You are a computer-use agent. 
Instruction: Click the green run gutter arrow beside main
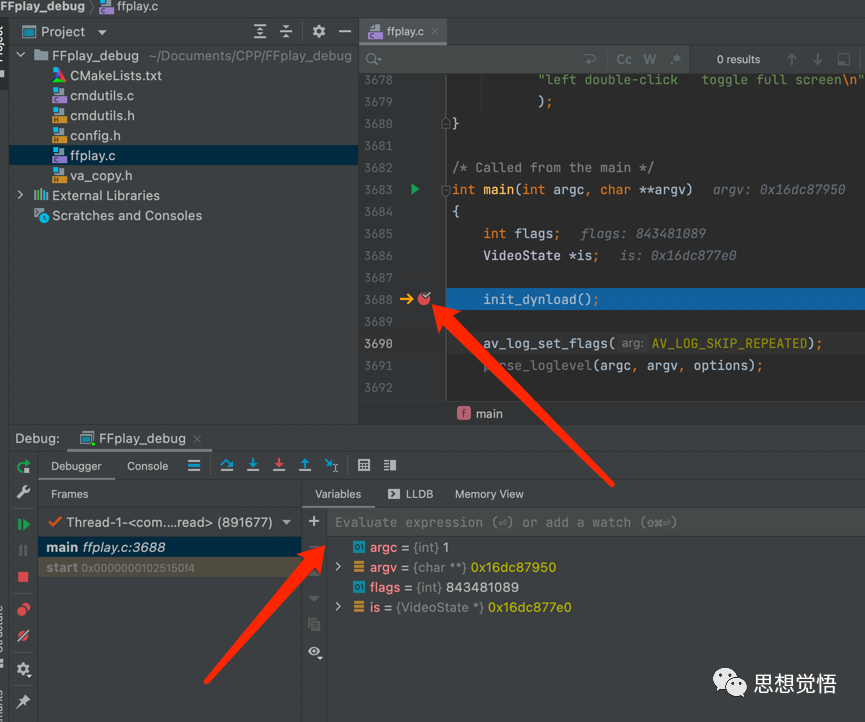415,189
